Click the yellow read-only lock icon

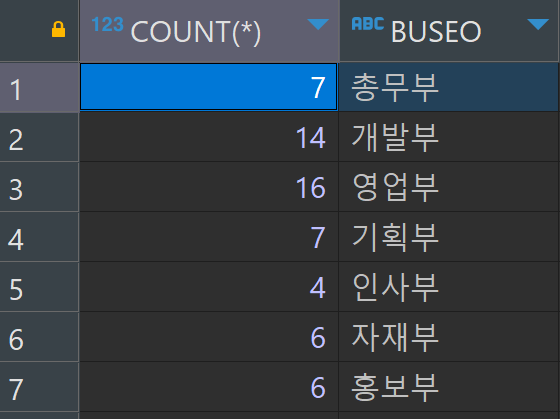pyautogui.click(x=59, y=29)
